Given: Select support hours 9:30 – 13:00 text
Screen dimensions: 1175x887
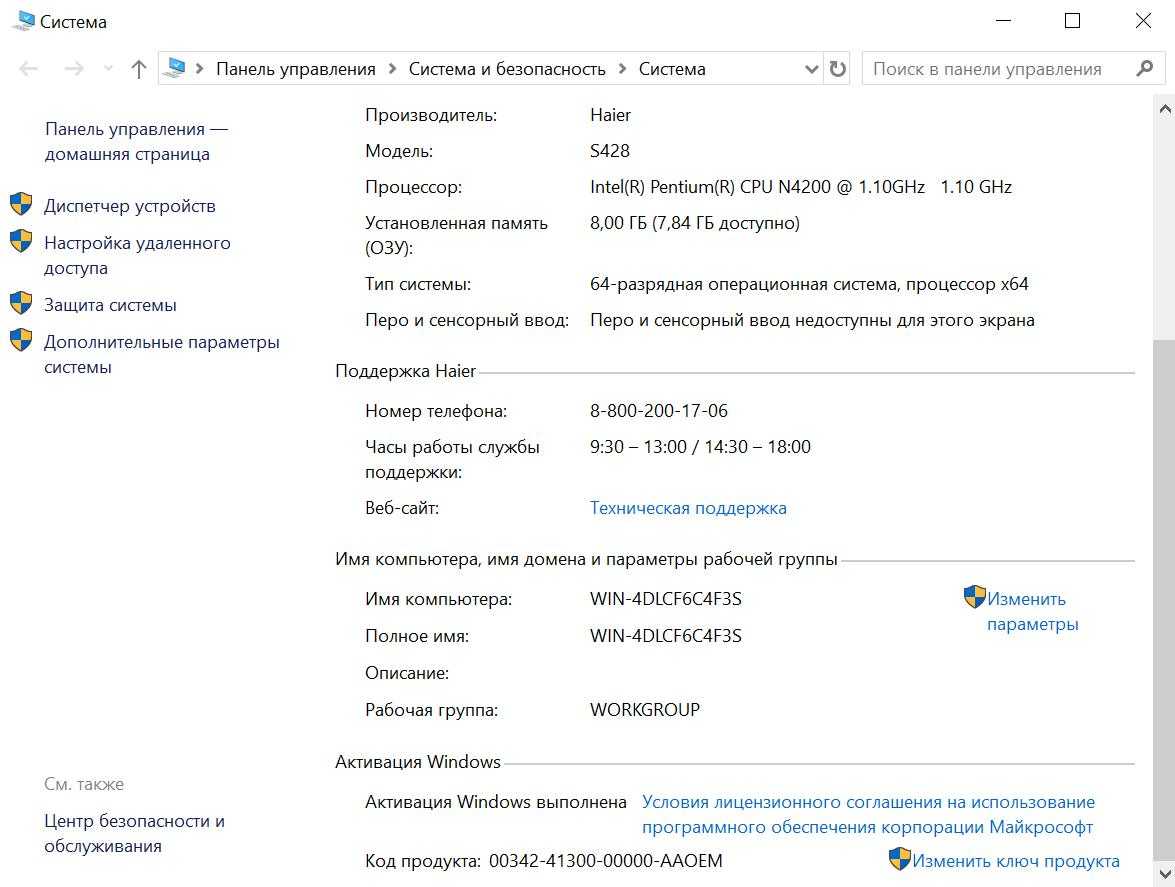Looking at the screenshot, I should 638,447.
